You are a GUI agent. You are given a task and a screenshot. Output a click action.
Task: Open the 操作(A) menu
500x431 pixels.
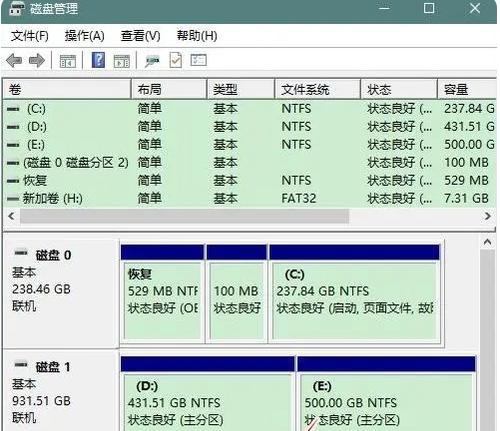coord(84,36)
